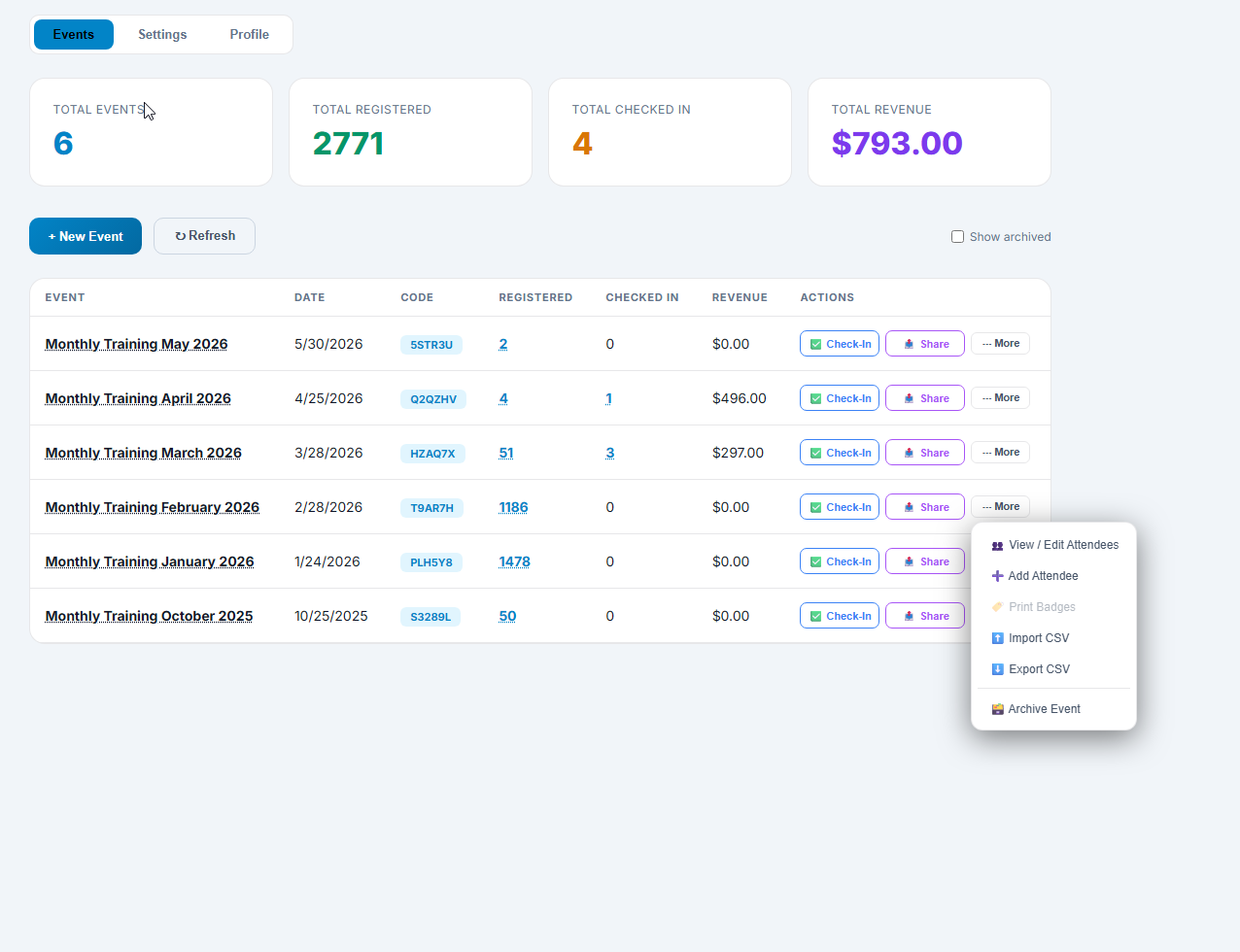Check in attendees for October 2025 training

coord(840,616)
